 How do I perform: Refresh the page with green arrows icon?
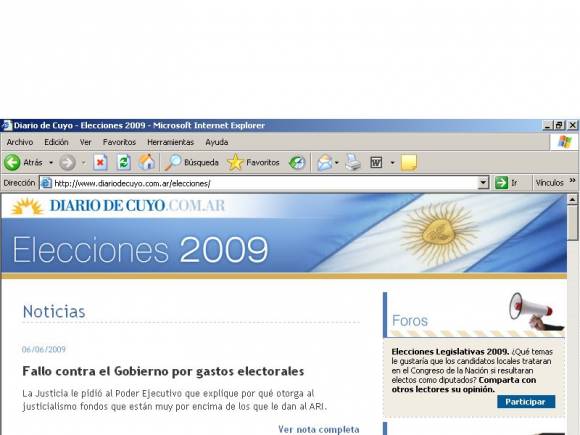coord(124,162)
